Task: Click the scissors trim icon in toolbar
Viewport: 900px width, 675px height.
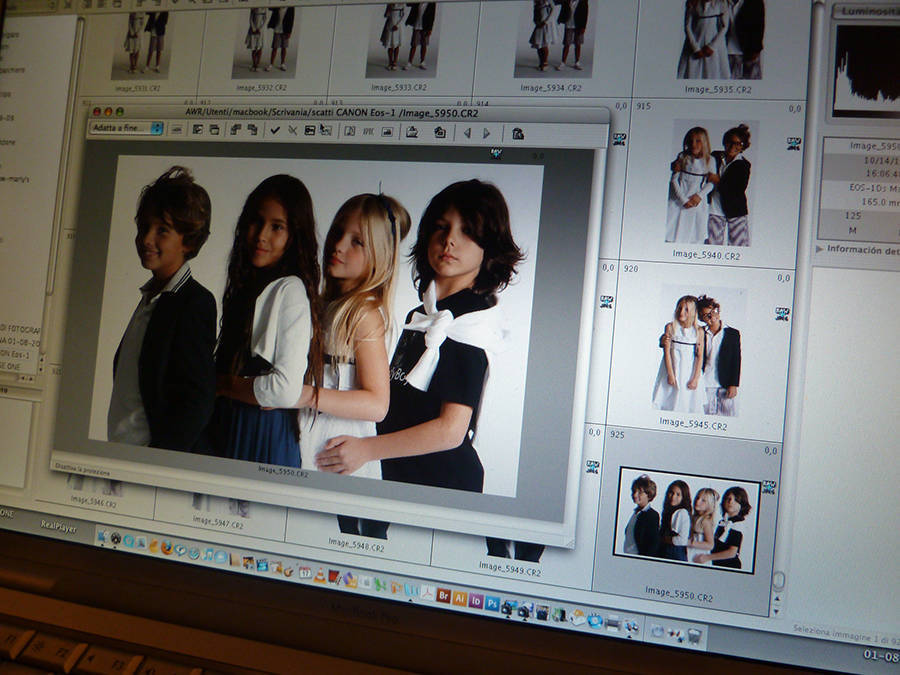Action: (x=293, y=130)
